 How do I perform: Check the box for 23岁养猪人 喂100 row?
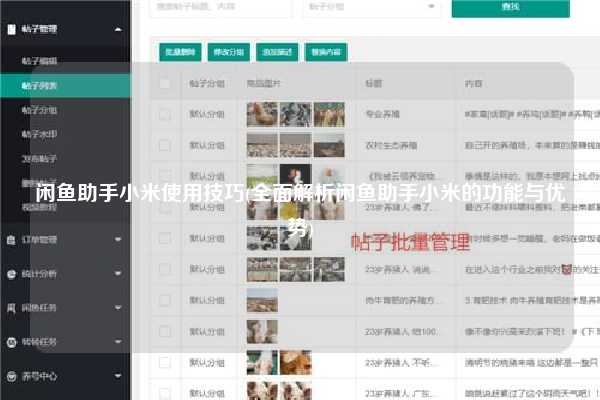point(165,331)
